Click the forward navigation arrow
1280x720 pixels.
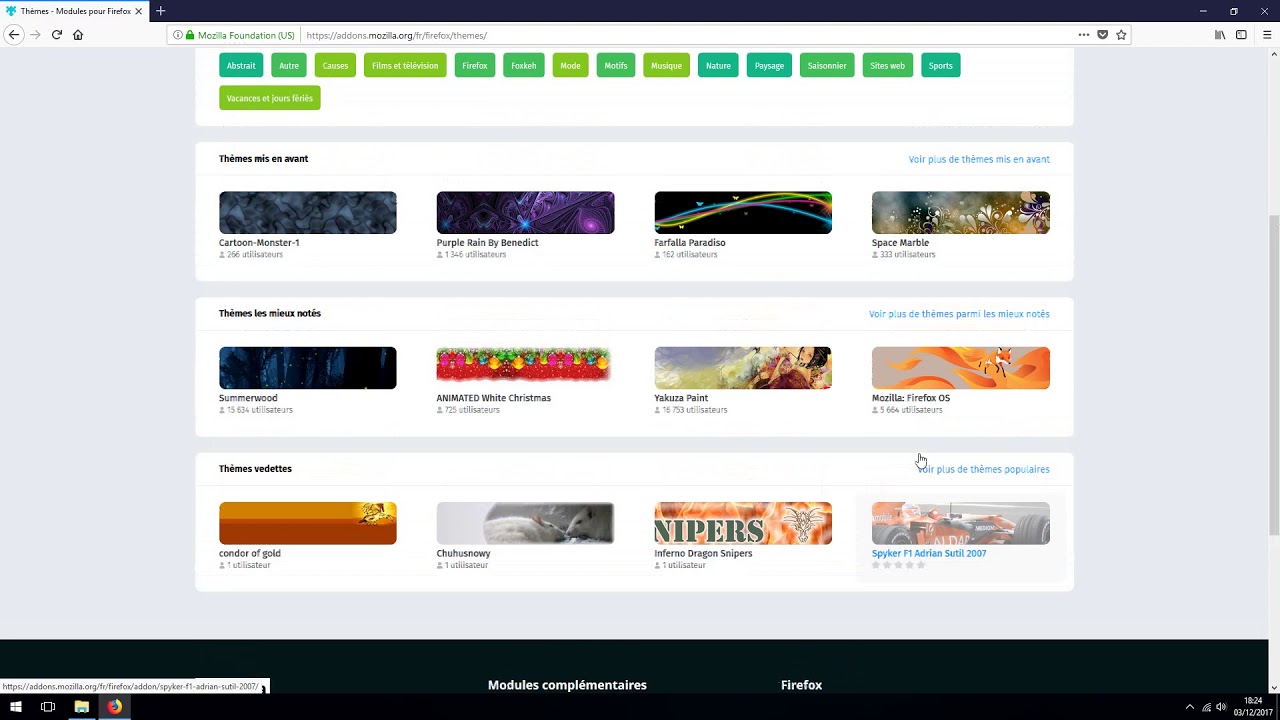(36, 35)
